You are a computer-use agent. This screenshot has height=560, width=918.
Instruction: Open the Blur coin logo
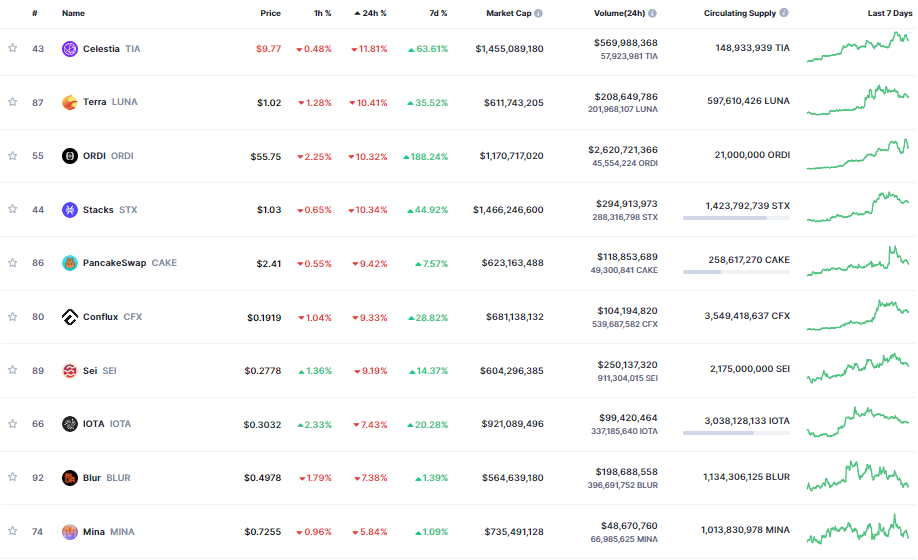70,478
